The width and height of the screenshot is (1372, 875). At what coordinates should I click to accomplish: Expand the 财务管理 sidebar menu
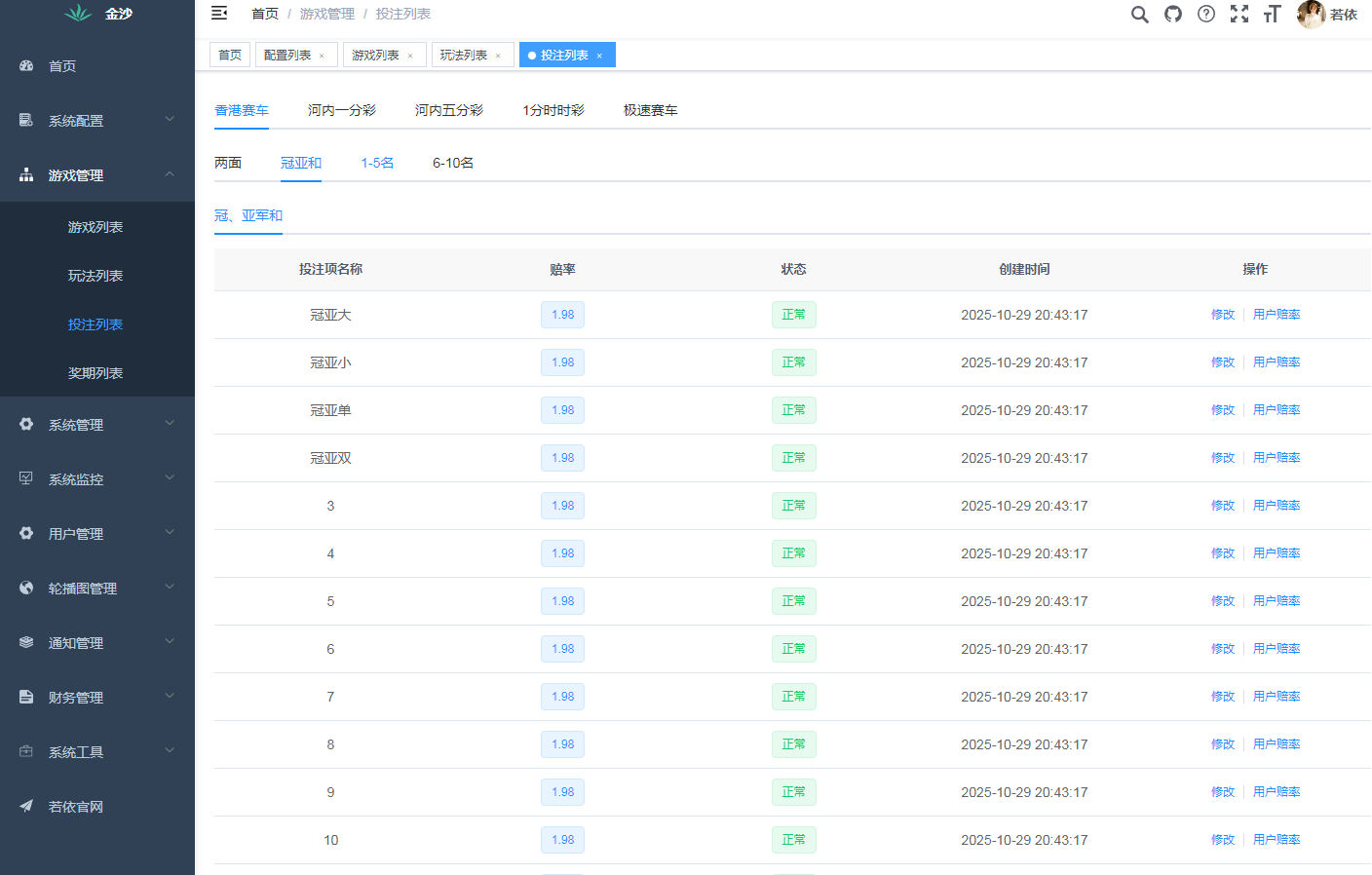pos(97,698)
